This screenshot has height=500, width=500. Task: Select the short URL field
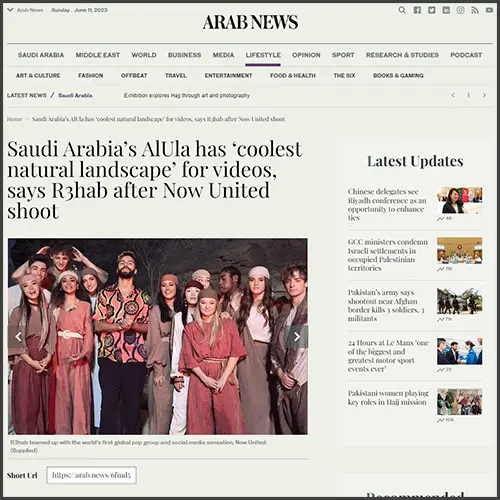click(91, 475)
